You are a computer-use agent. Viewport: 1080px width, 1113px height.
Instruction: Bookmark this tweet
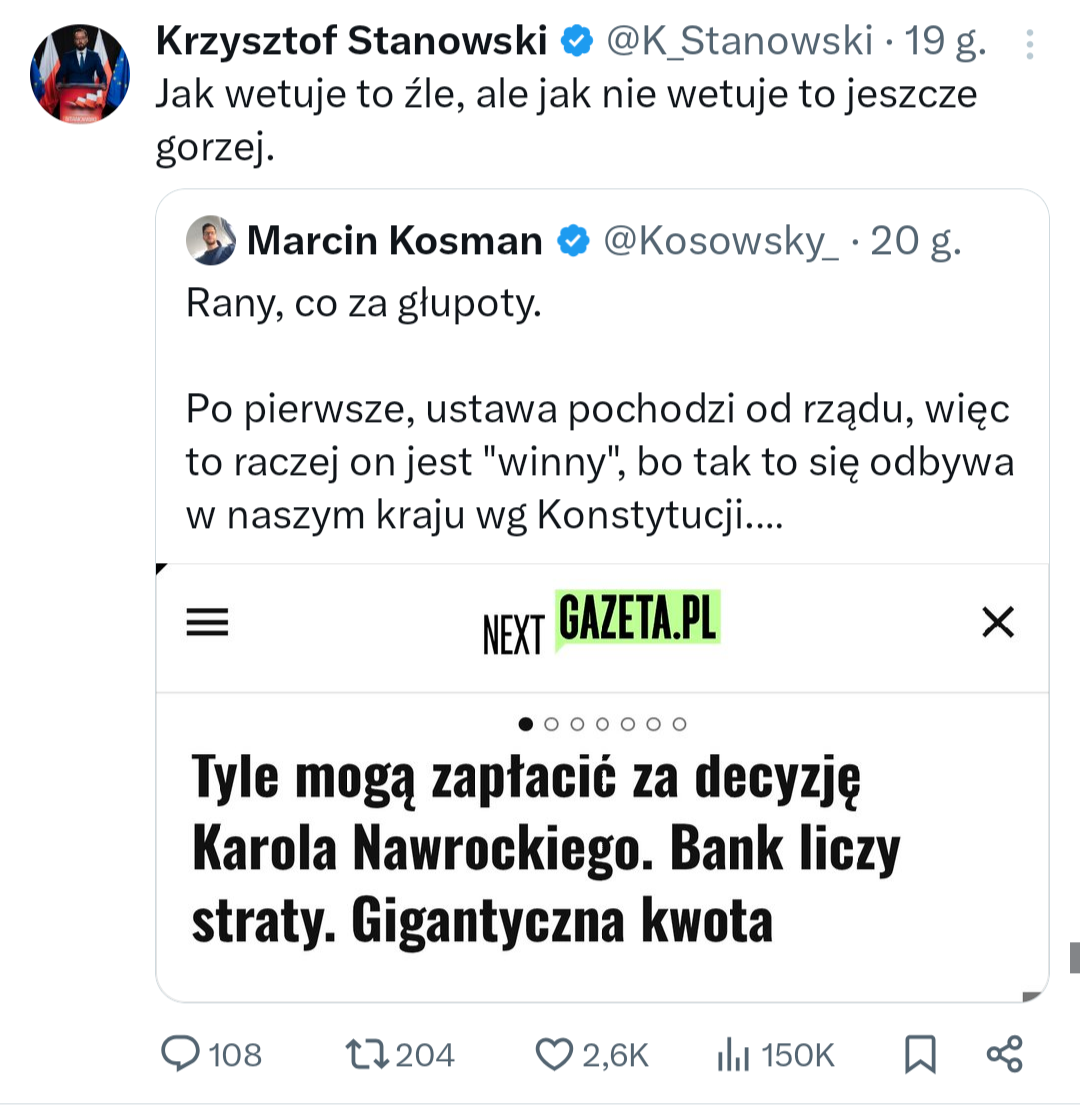point(920,1054)
